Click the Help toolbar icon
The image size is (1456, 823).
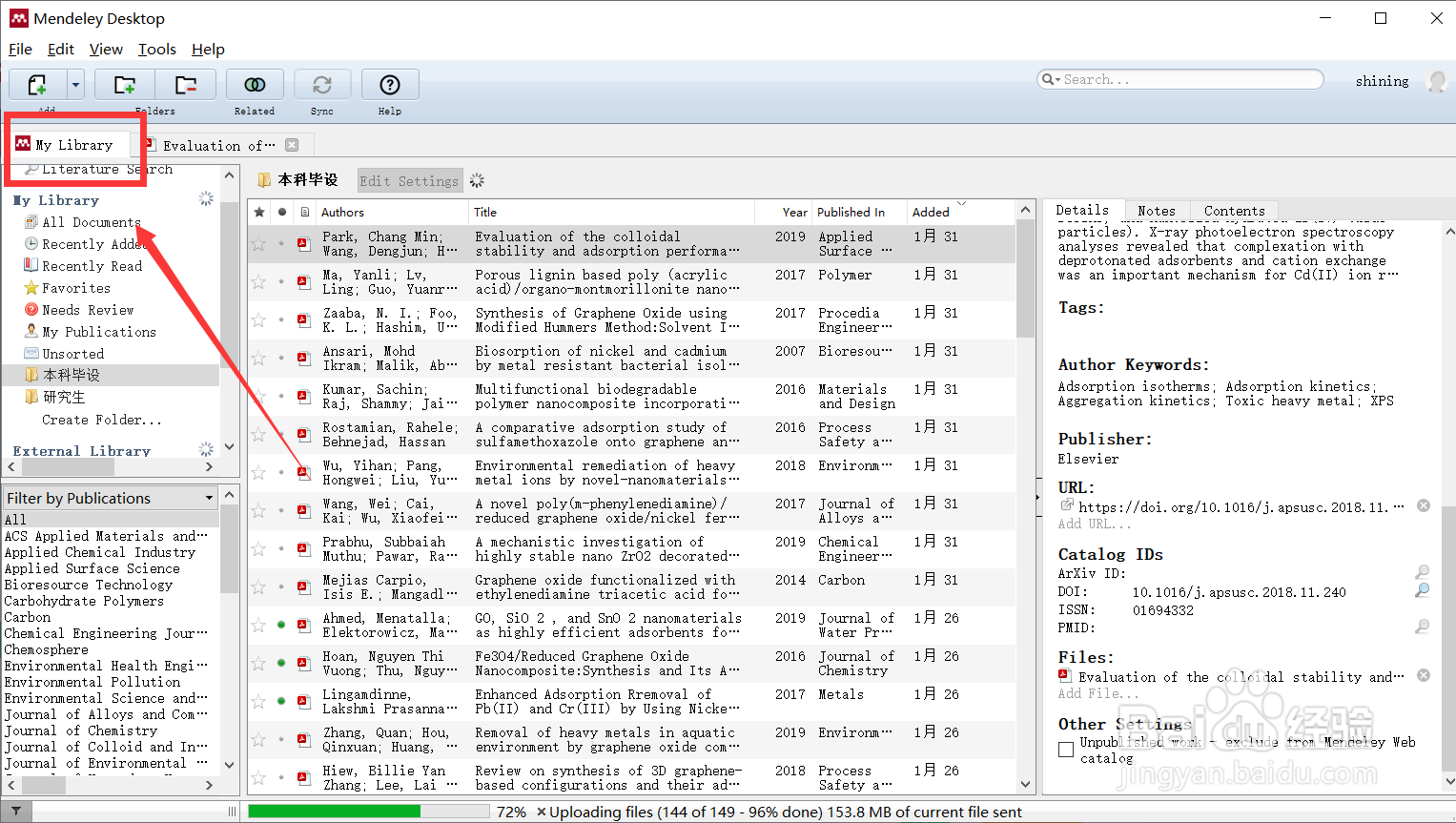point(389,85)
